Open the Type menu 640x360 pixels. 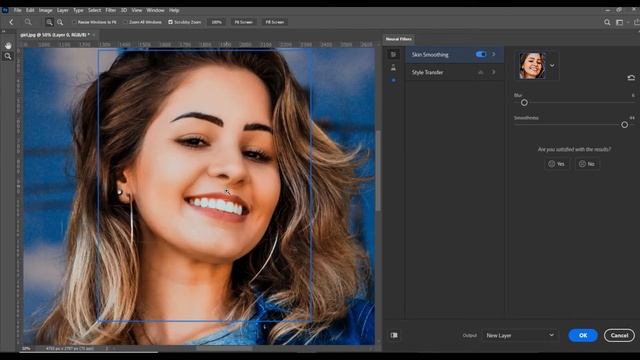tap(78, 10)
